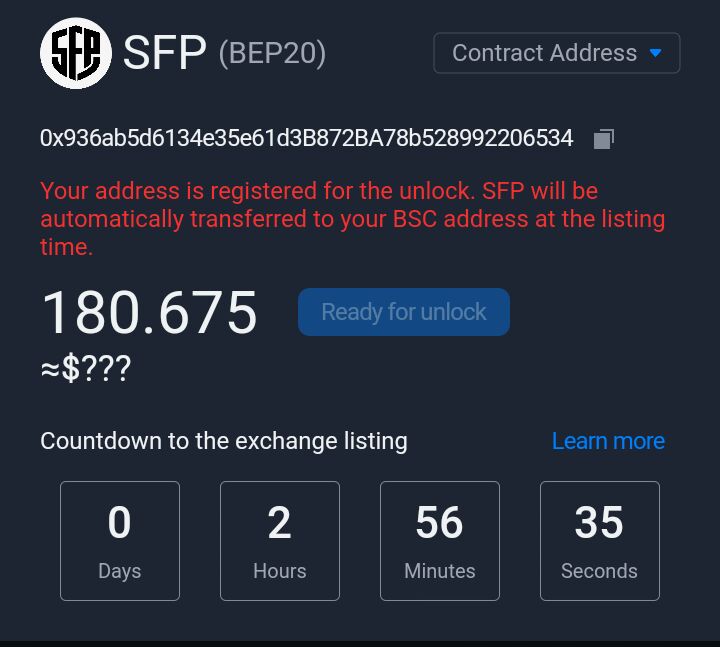The image size is (720, 647).
Task: Click the Hours countdown label
Action: tap(279, 571)
